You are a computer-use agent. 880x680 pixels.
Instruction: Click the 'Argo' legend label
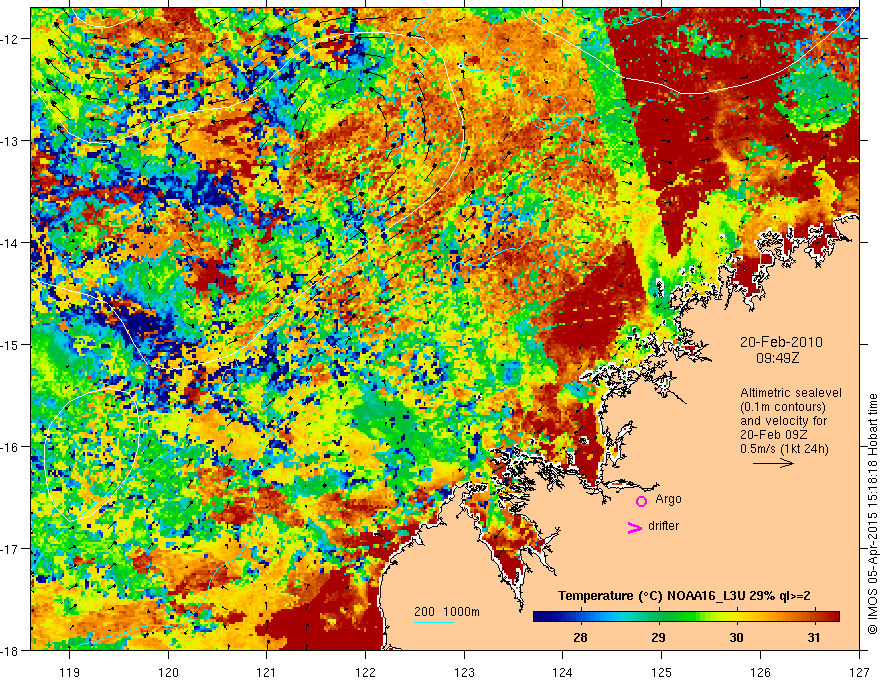(668, 499)
